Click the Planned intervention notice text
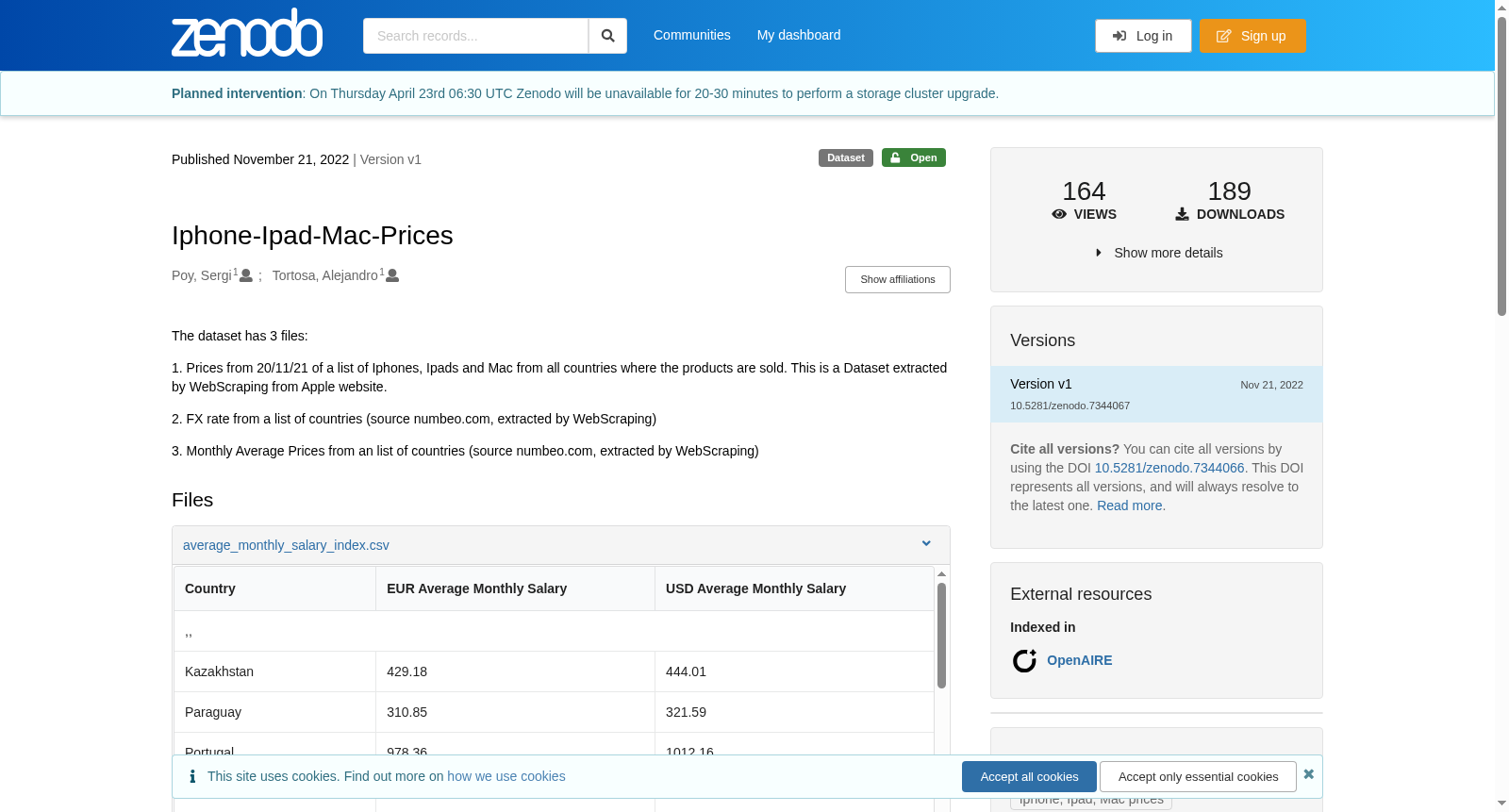 [x=585, y=93]
